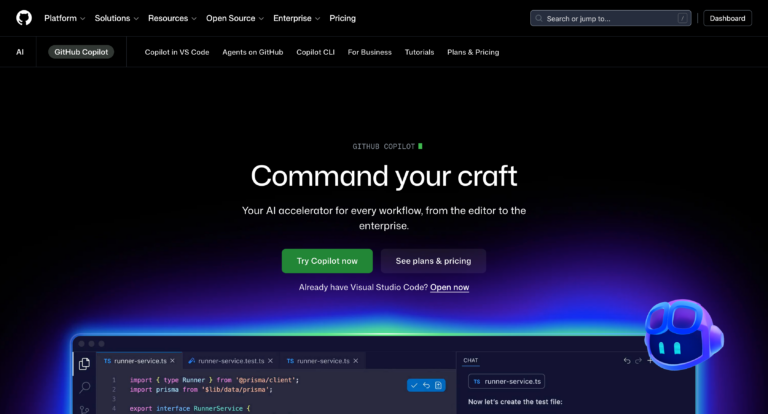Click the "import prisma from '$lib/data/prisma'" code line

point(201,390)
